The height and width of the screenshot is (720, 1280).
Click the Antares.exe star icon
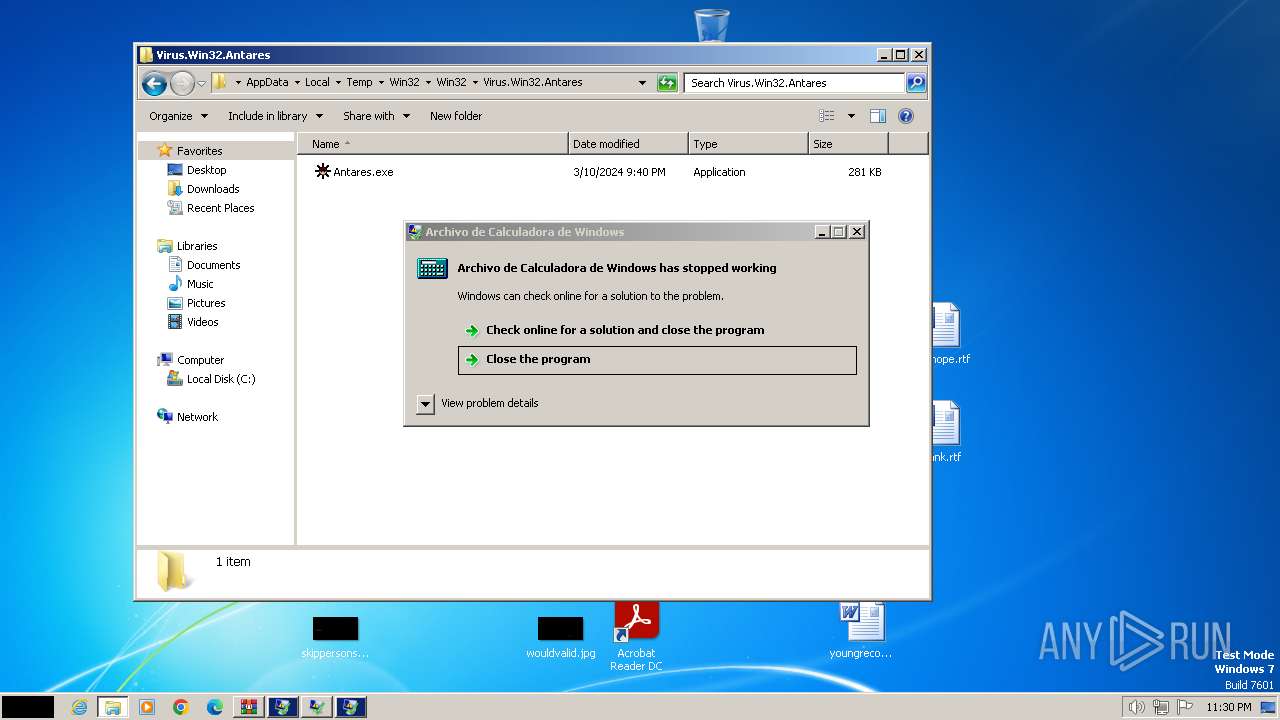click(x=322, y=171)
